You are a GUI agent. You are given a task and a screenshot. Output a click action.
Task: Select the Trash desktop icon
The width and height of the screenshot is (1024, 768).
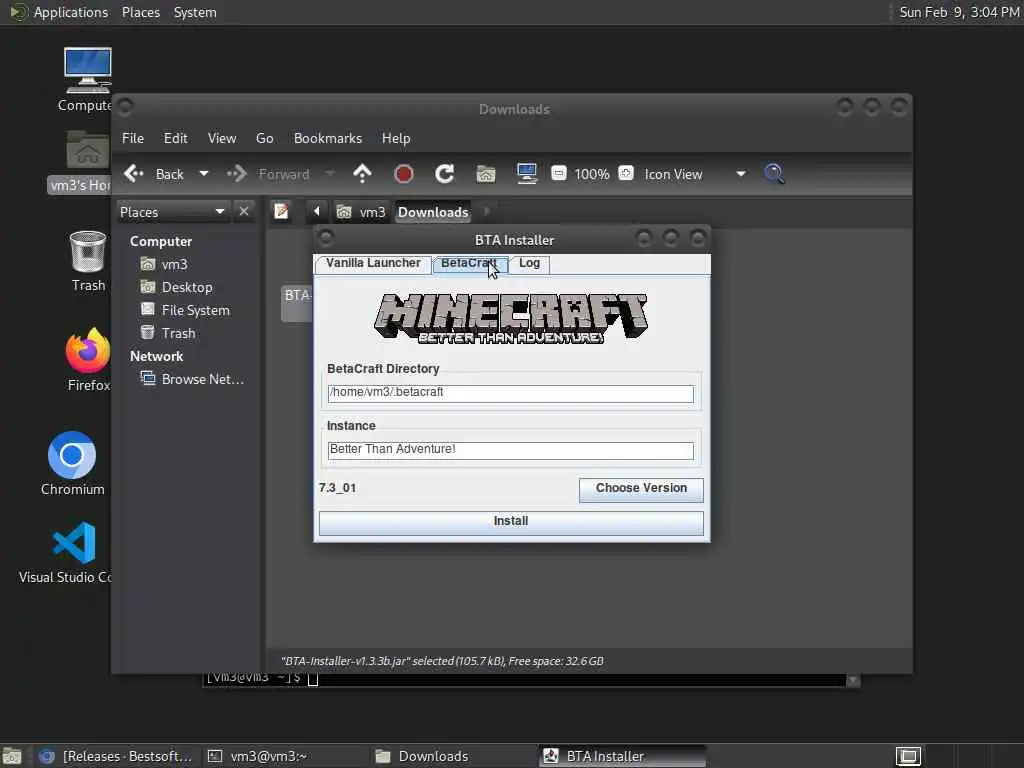88,261
